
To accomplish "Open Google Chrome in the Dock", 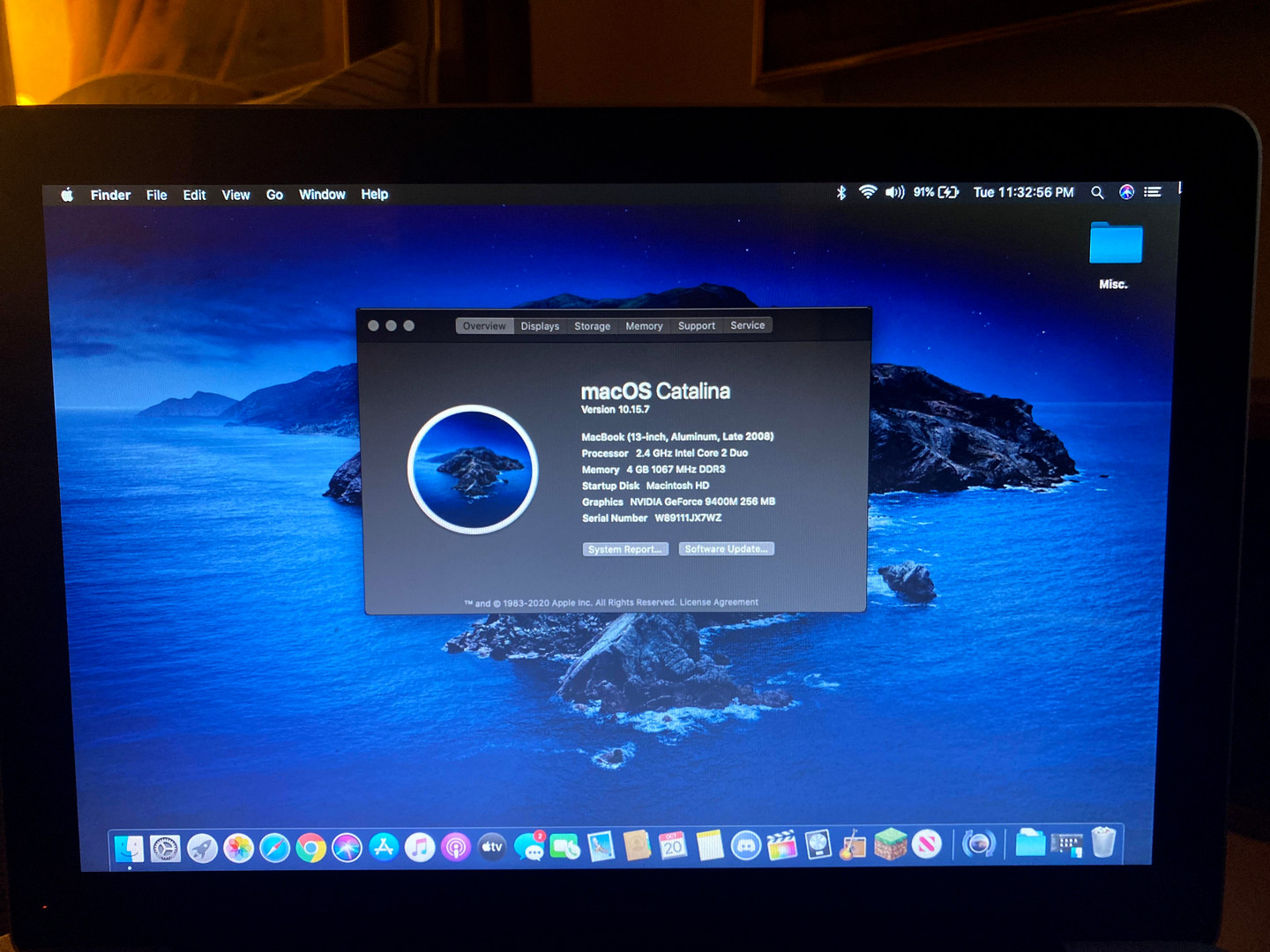I will (310, 848).
